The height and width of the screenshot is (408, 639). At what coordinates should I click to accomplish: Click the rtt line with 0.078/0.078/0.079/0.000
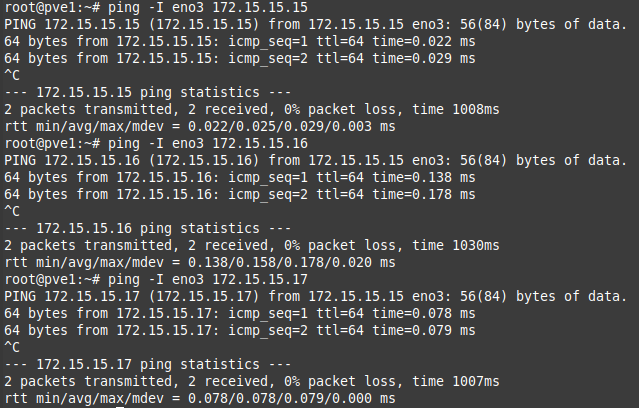click(200, 399)
